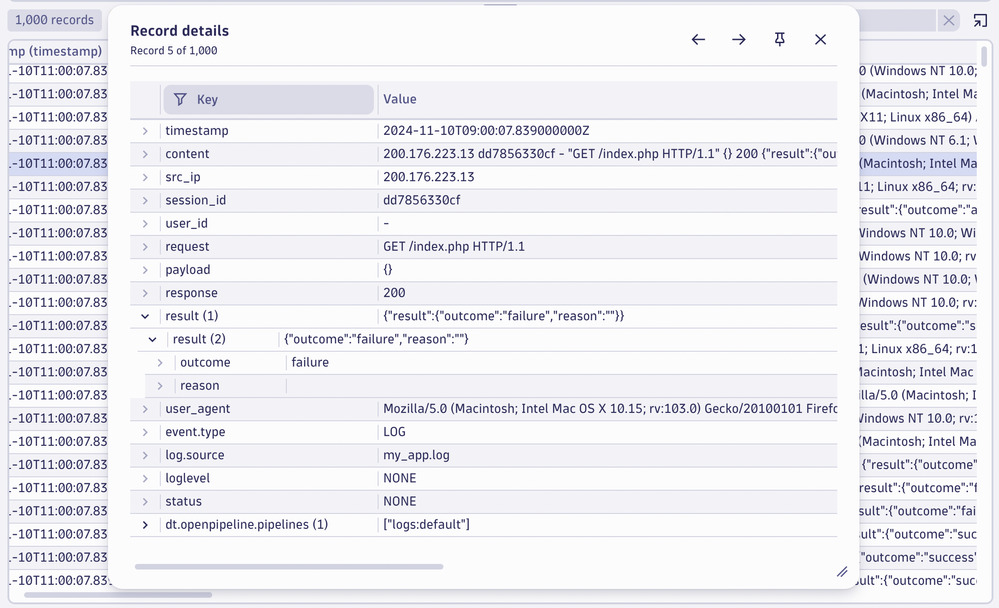This screenshot has width=999, height=608.
Task: Close the Record details dialog
Action: coord(820,40)
